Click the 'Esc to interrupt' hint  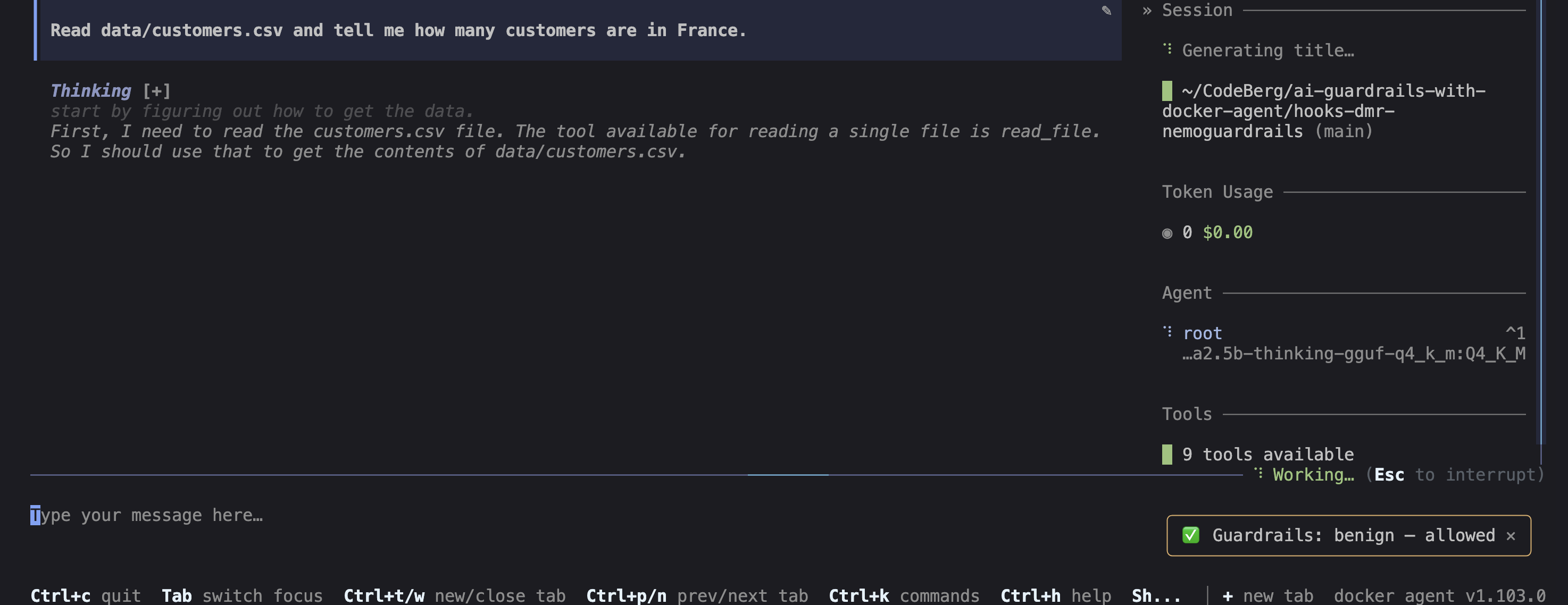[1454, 475]
